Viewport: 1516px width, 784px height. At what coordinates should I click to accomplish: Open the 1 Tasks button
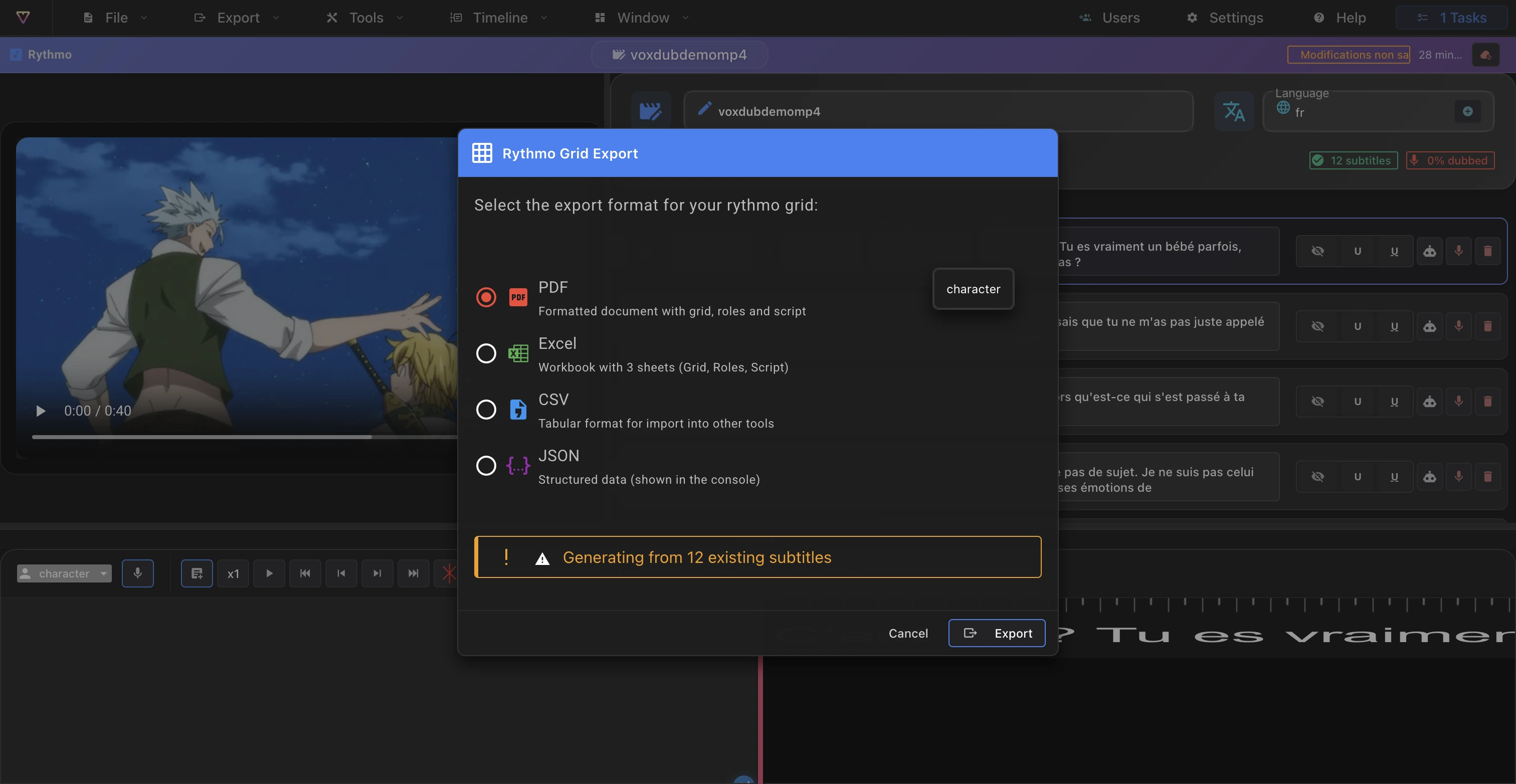coord(1451,18)
